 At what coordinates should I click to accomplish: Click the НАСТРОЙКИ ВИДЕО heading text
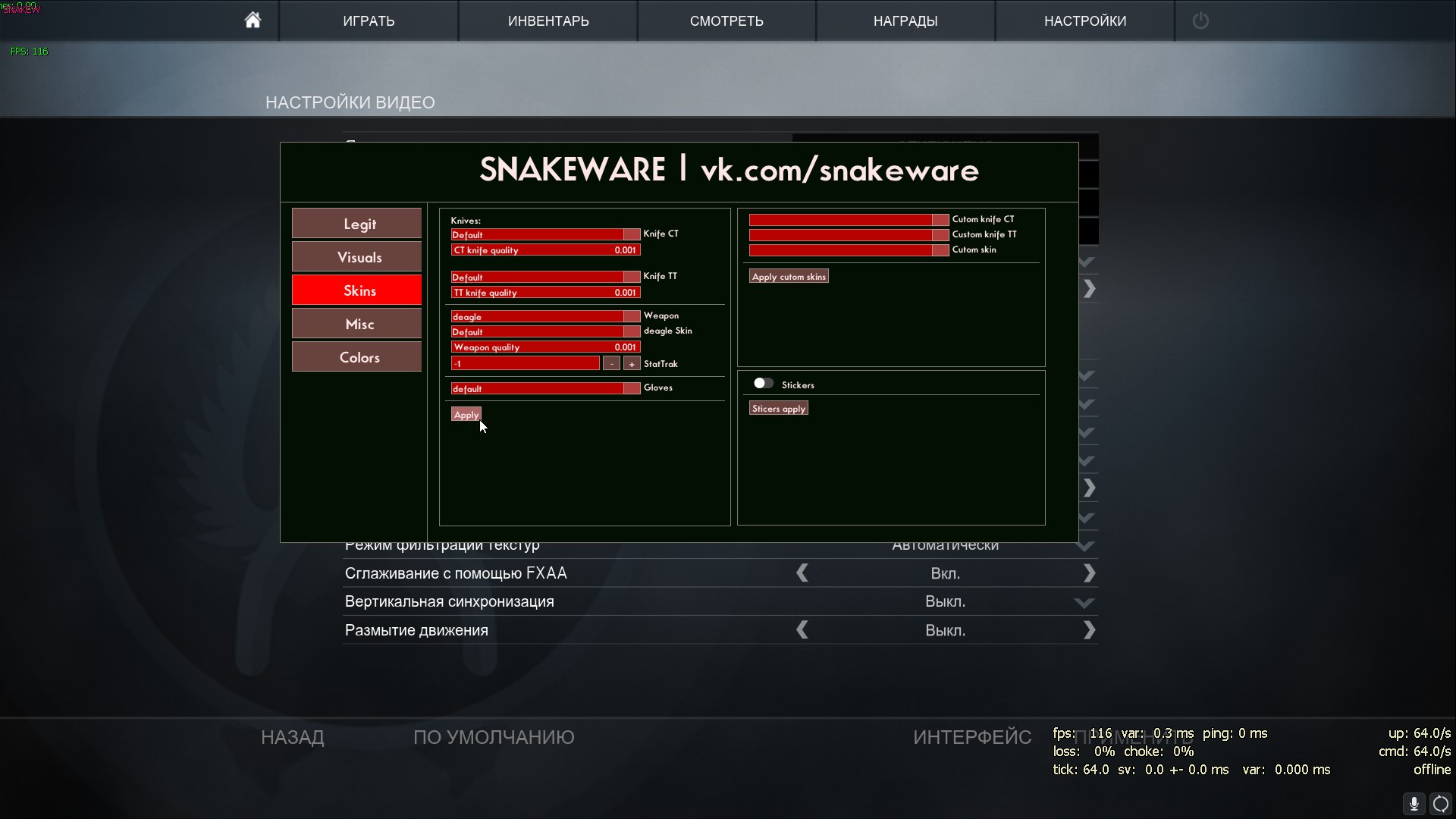tap(350, 102)
